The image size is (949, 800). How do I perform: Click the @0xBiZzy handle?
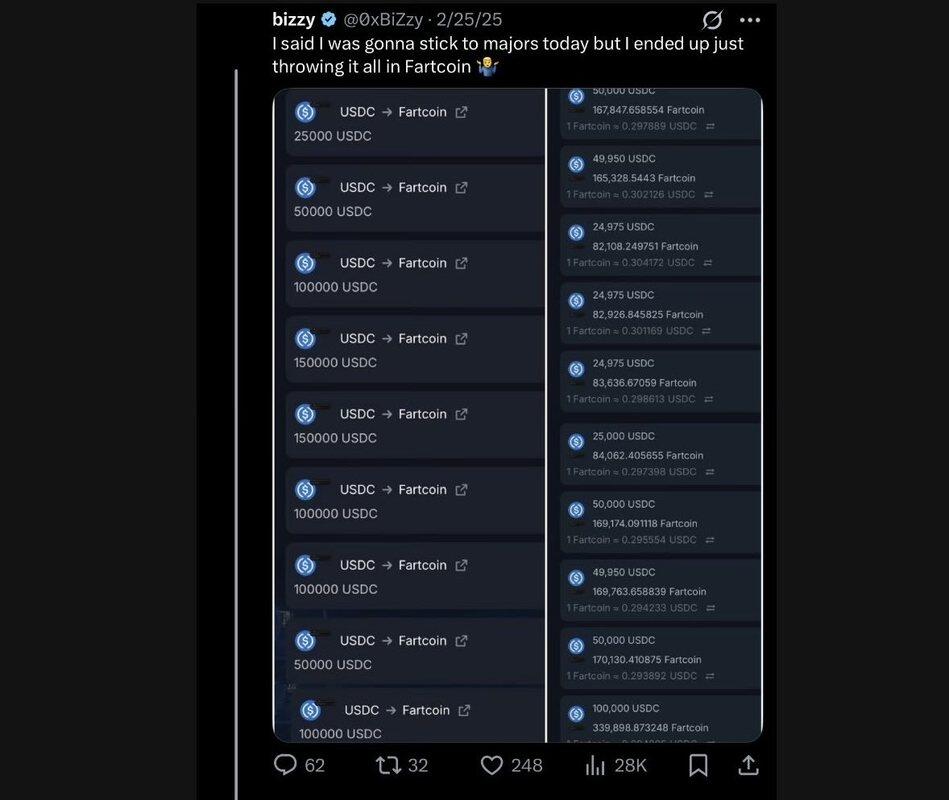[383, 20]
